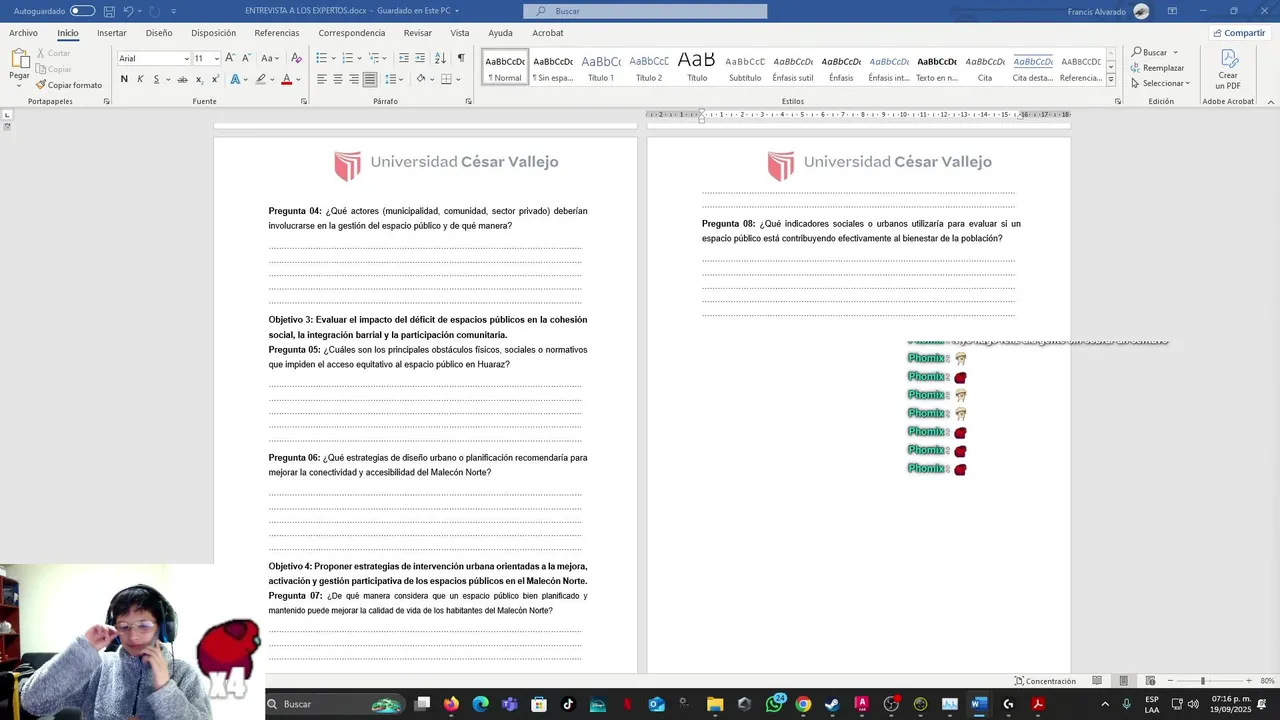Save the document from the title bar
This screenshot has width=1280, height=720.
109,11
